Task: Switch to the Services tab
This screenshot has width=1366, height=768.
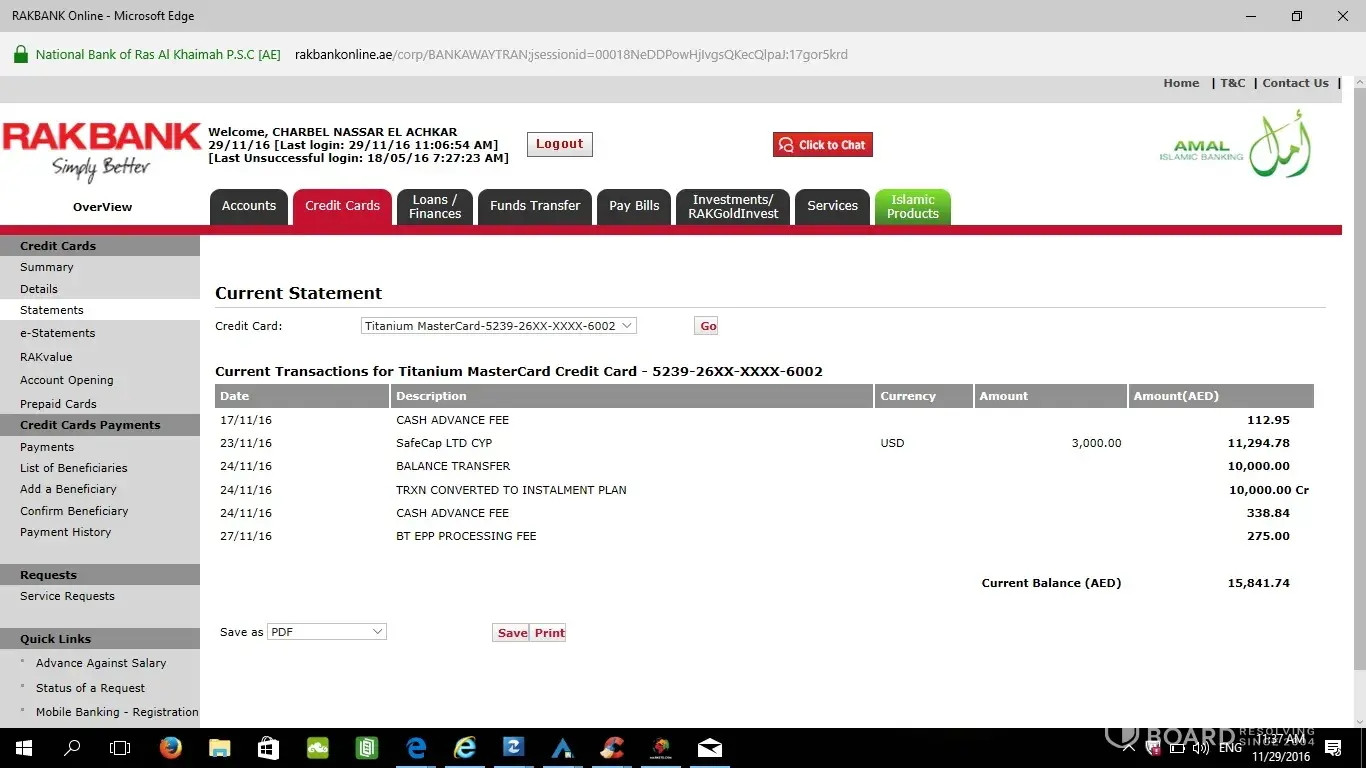Action: click(x=833, y=206)
